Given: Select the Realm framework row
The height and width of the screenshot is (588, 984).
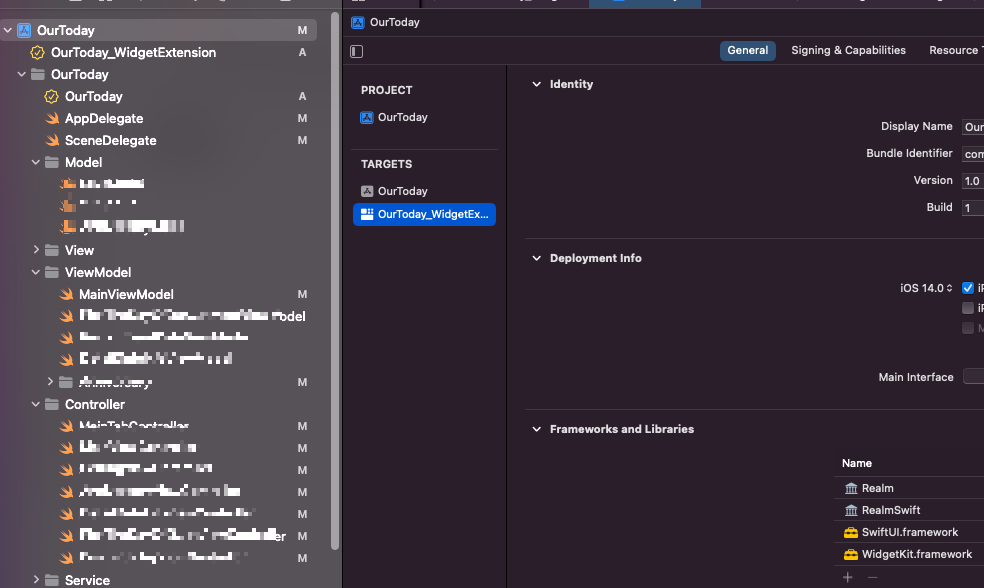Looking at the screenshot, I should (909, 488).
